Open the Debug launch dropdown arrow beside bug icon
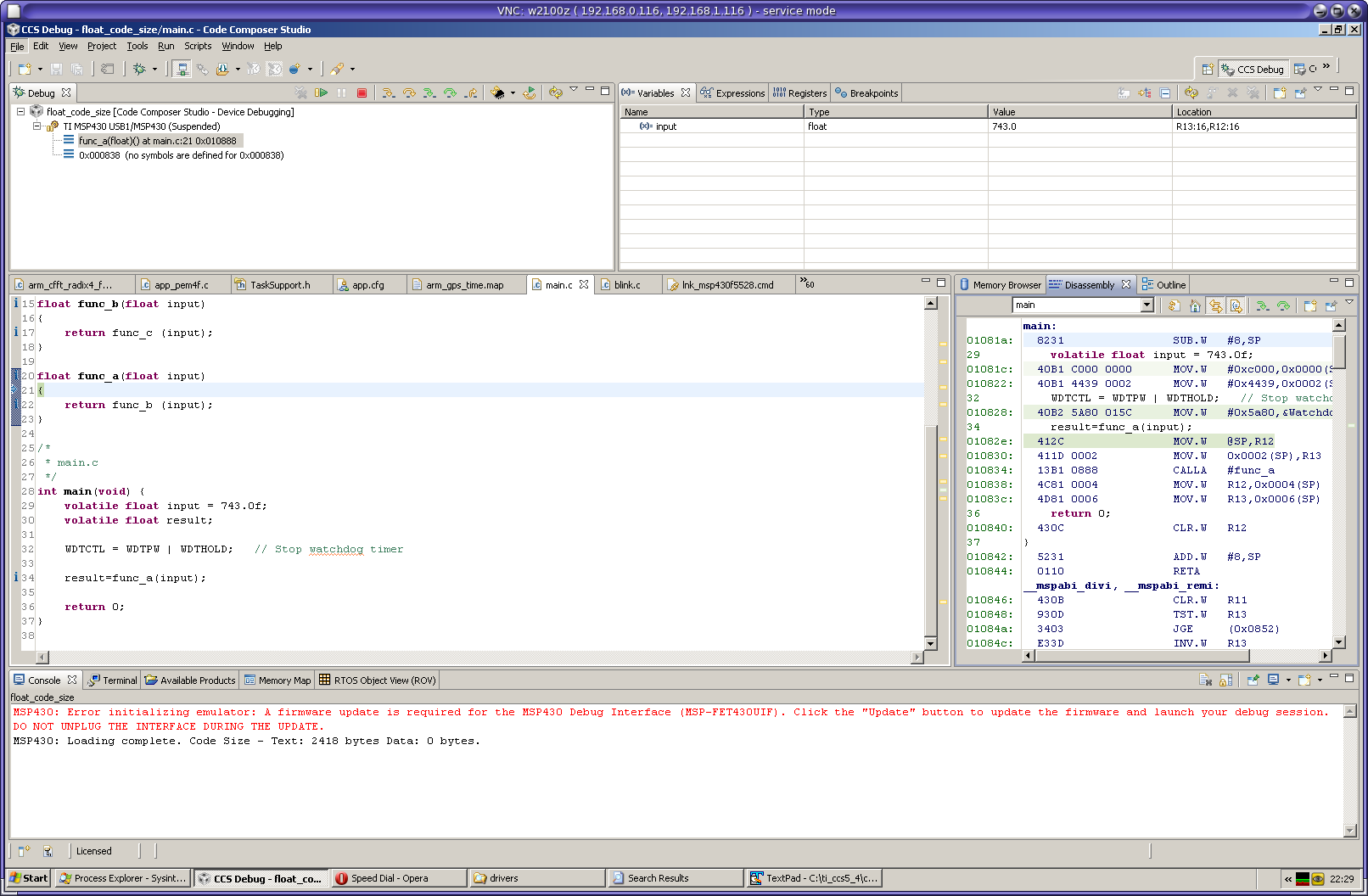This screenshot has height=896, width=1368. point(154,70)
